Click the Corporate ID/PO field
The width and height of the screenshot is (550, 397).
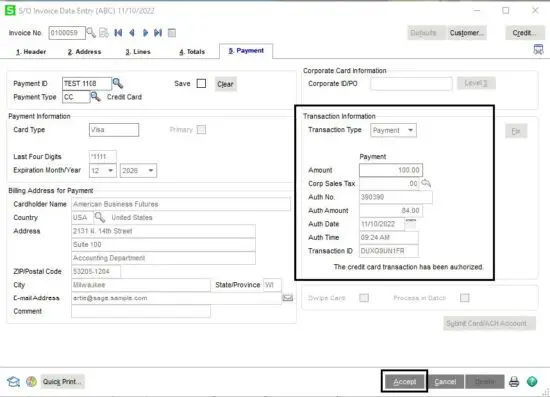(411, 83)
